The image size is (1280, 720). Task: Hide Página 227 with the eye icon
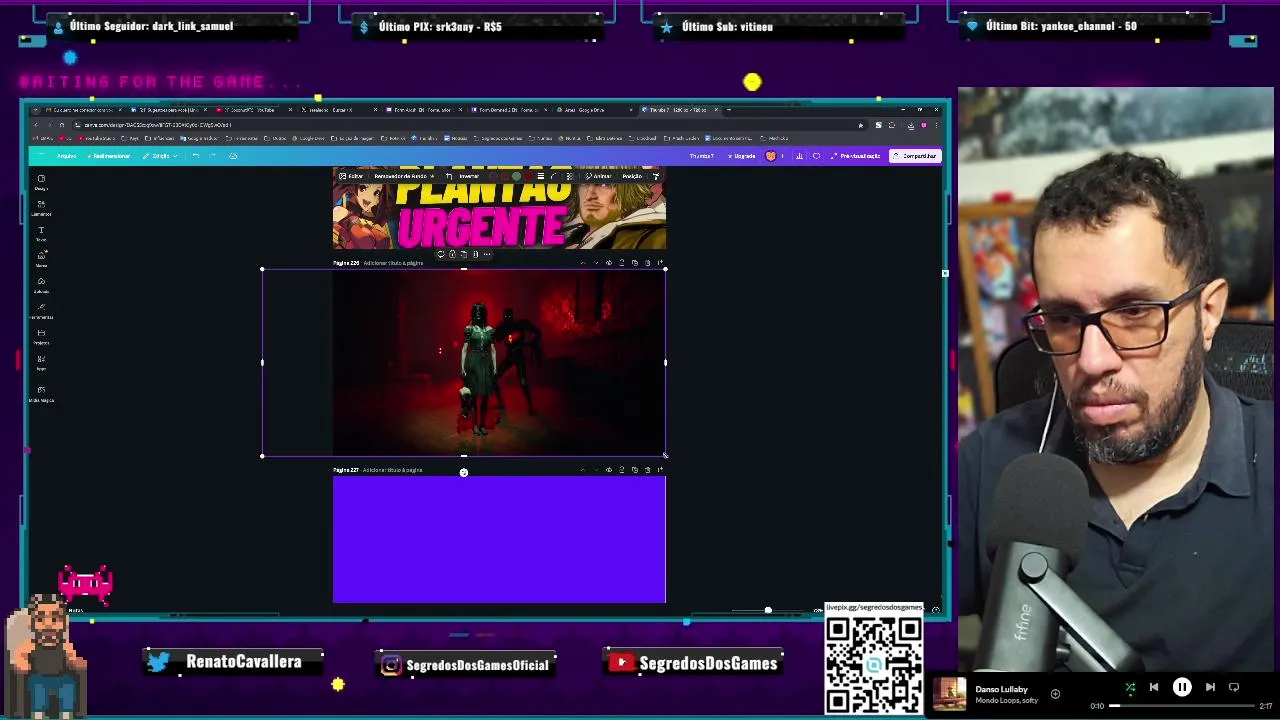point(608,469)
